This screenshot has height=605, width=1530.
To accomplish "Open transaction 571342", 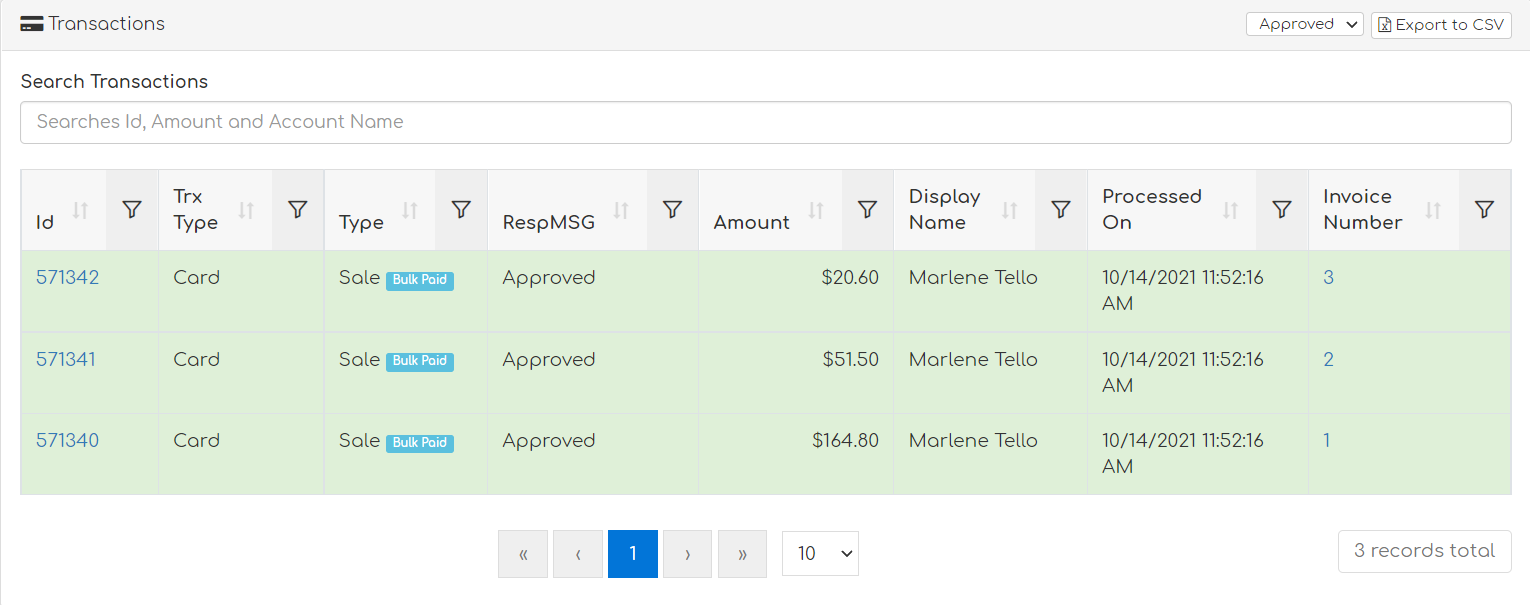I will [68, 278].
